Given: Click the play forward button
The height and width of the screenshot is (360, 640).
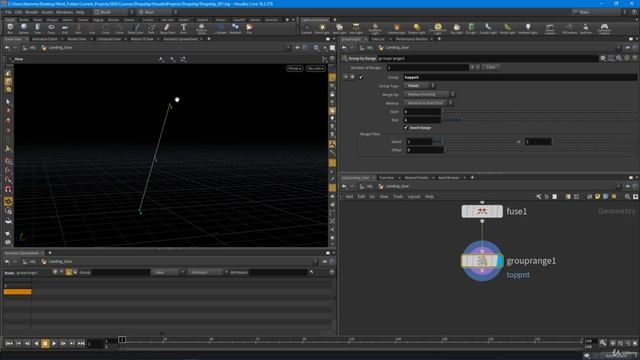Looking at the screenshot, I should point(54,344).
